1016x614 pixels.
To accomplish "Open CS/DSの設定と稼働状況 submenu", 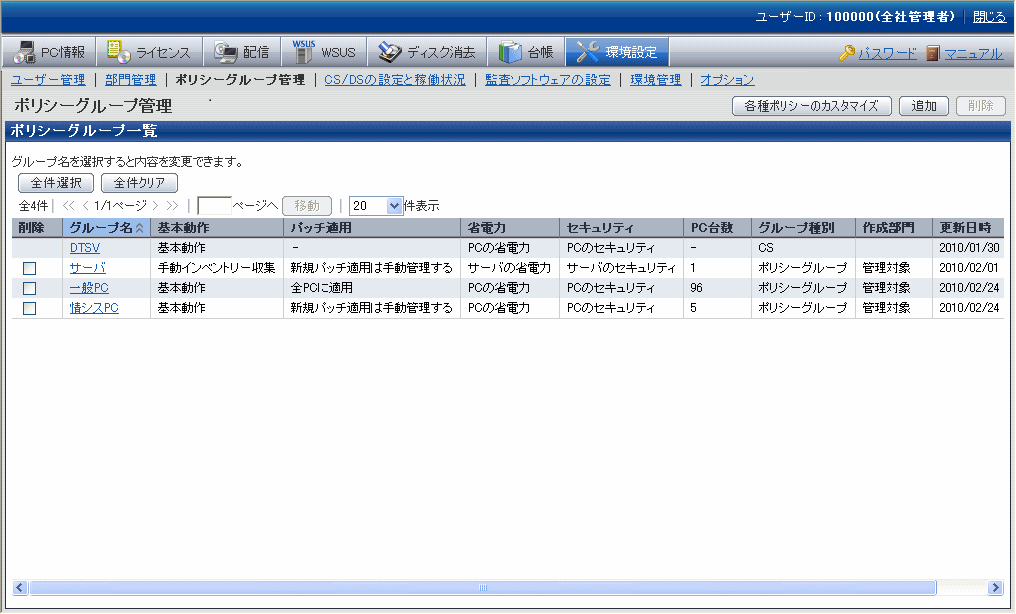I will (395, 79).
